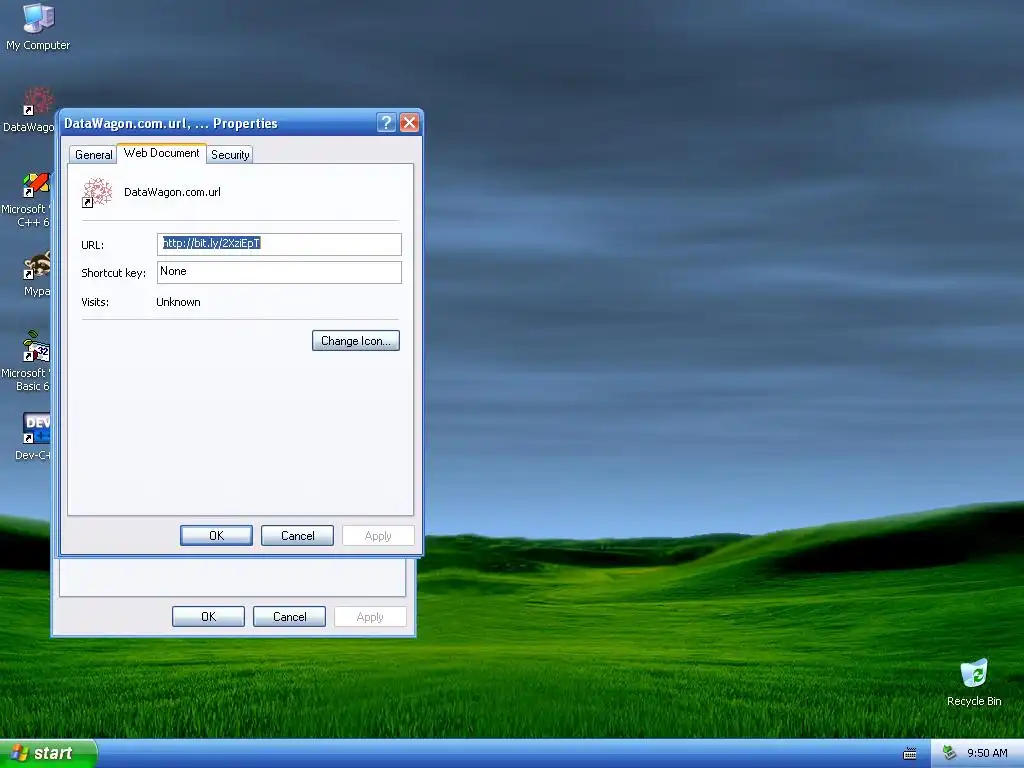The height and width of the screenshot is (768, 1024).
Task: Click the system tray network icon
Action: coord(950,753)
